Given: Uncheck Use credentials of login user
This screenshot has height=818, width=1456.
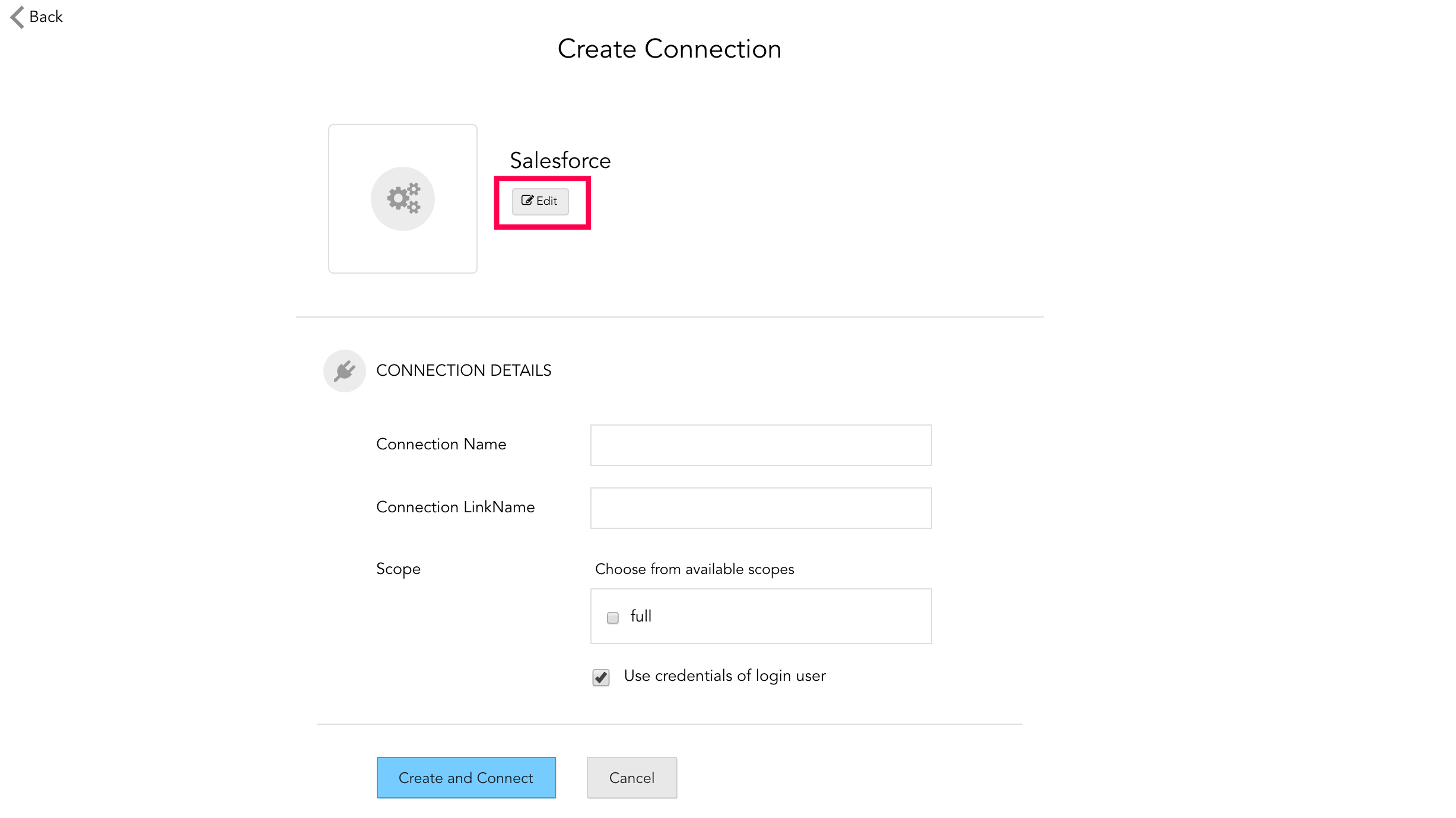Looking at the screenshot, I should [x=601, y=677].
